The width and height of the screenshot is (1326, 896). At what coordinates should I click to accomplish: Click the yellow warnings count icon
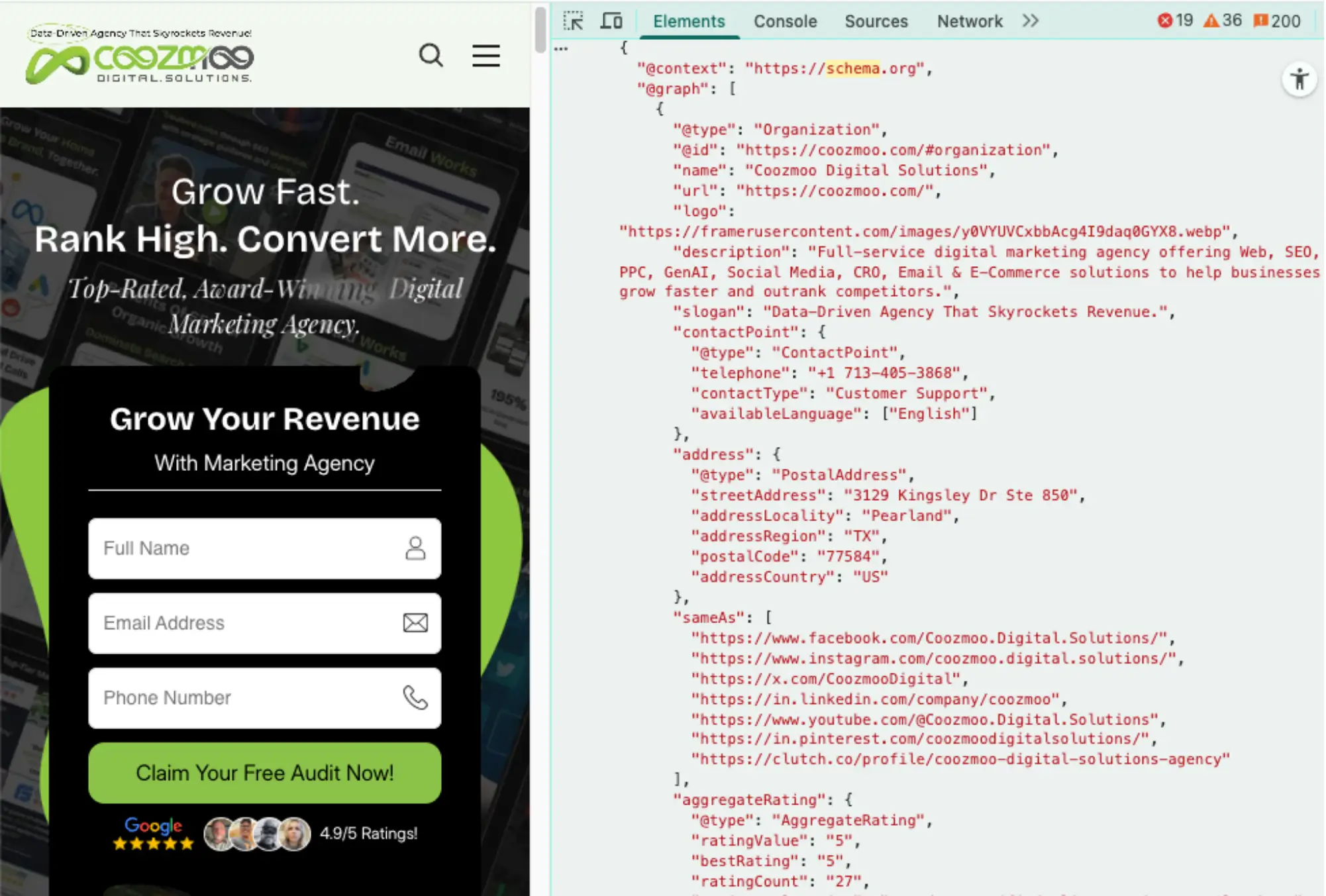tap(1211, 21)
